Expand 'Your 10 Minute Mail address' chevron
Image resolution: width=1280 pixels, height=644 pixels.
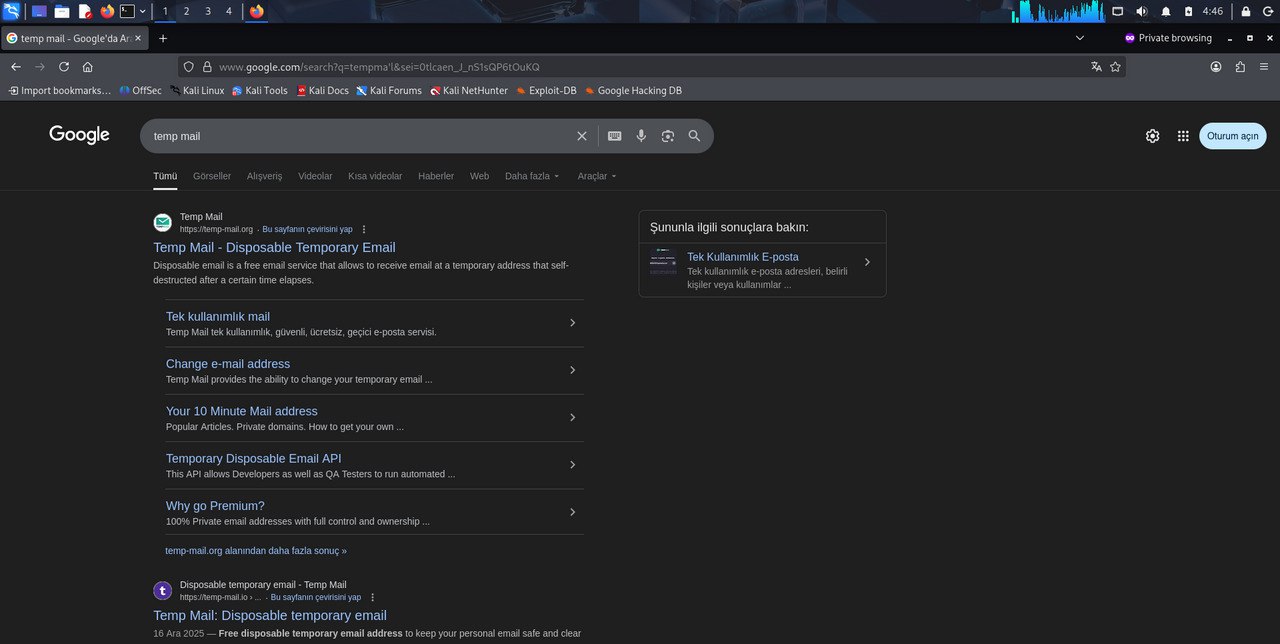coord(572,417)
